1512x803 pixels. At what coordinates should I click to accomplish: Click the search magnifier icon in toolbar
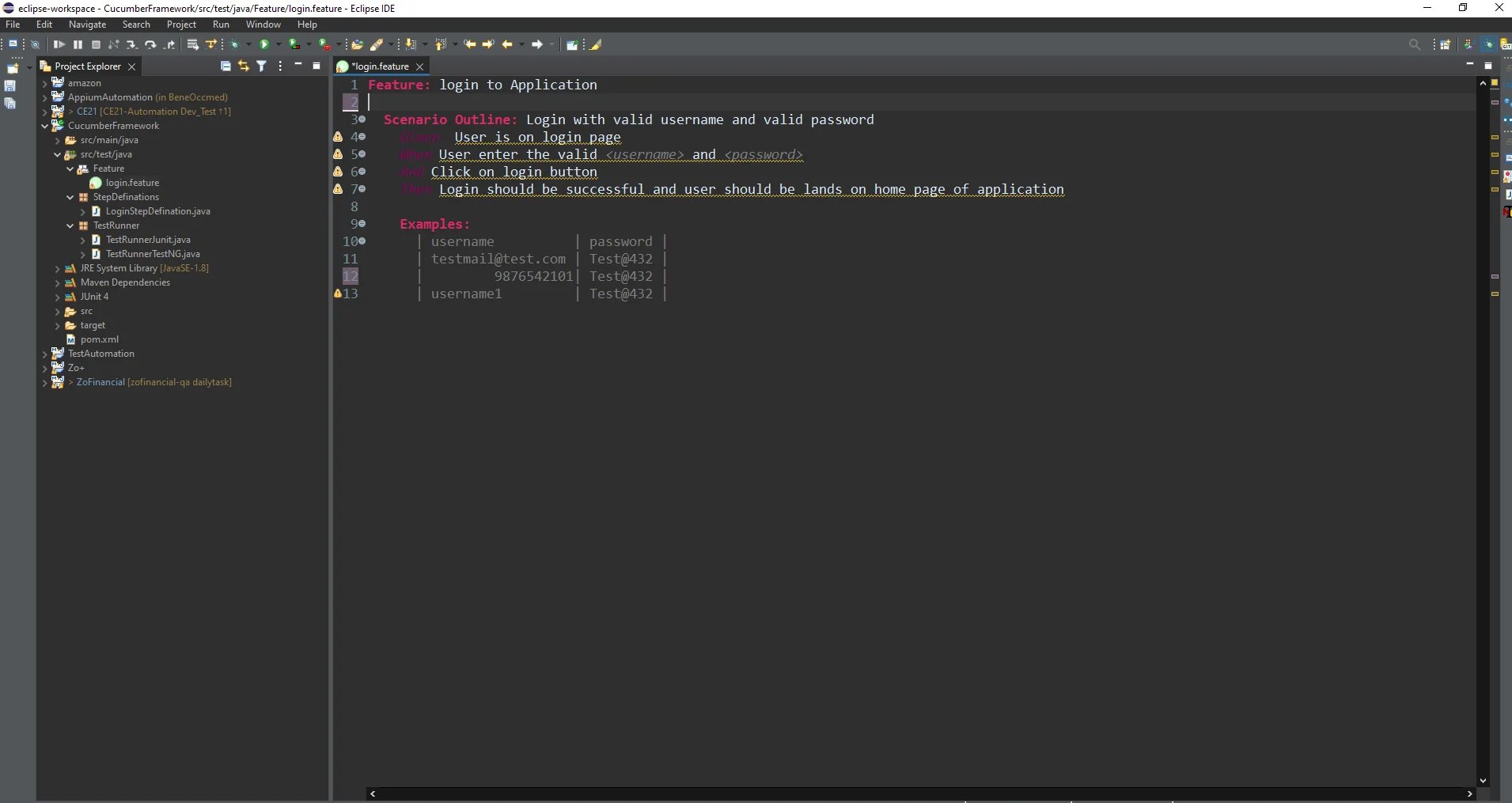tap(1415, 45)
